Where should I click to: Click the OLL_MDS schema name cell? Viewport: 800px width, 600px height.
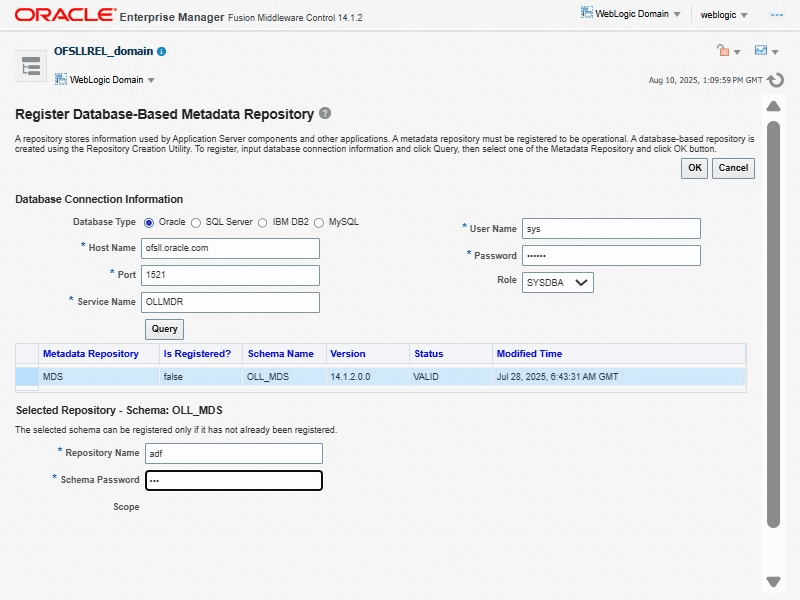pyautogui.click(x=284, y=377)
